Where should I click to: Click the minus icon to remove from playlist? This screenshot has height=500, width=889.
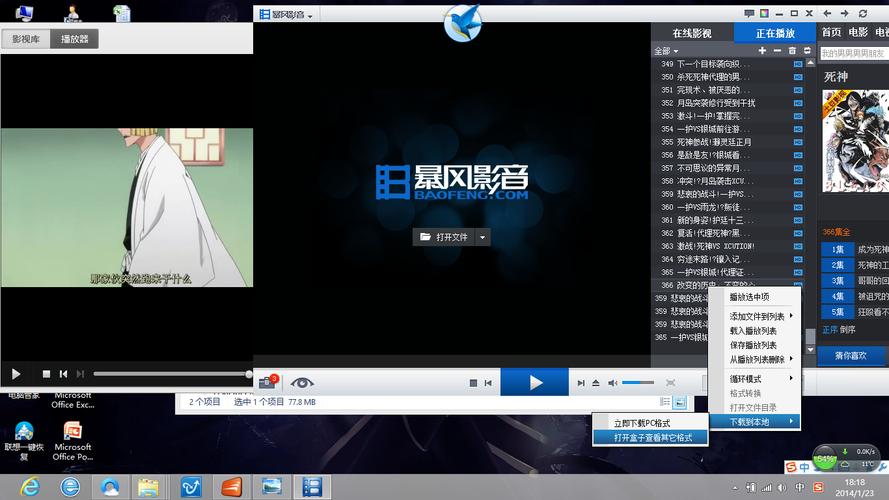click(x=777, y=51)
